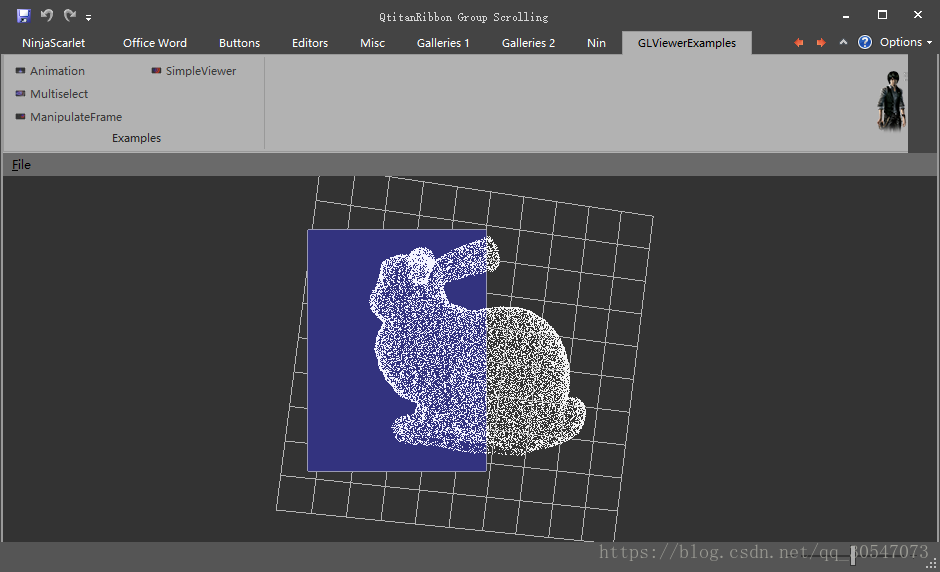940x572 pixels.
Task: Click the Examples group label
Action: 136,138
